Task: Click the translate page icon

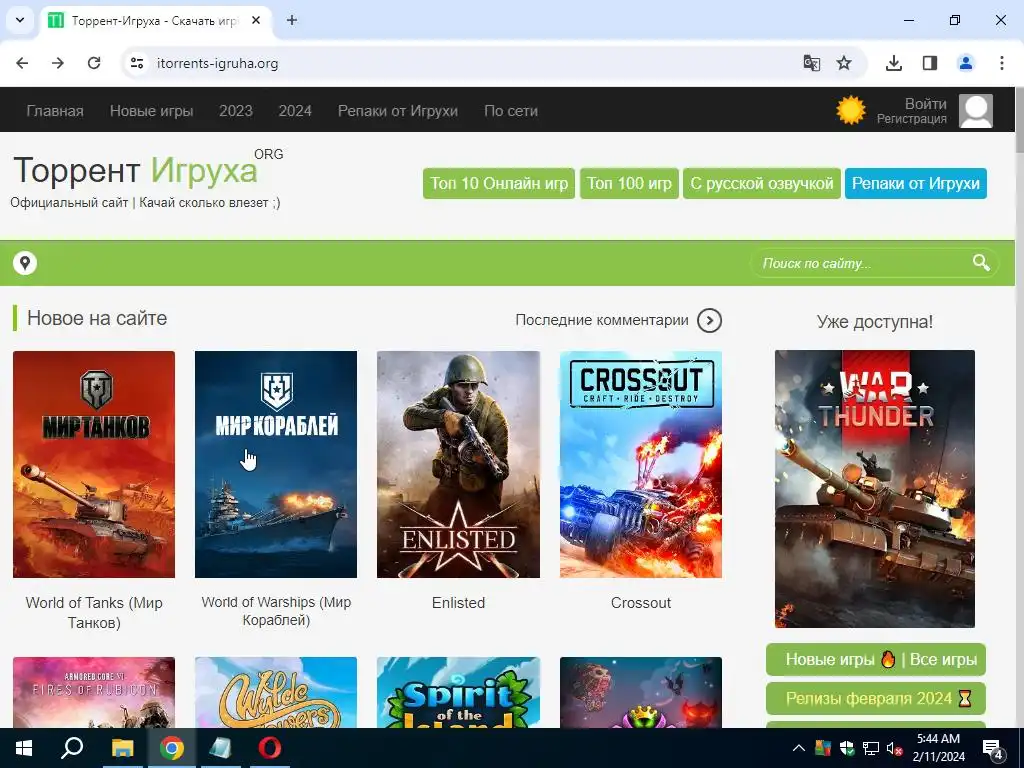Action: pos(811,63)
